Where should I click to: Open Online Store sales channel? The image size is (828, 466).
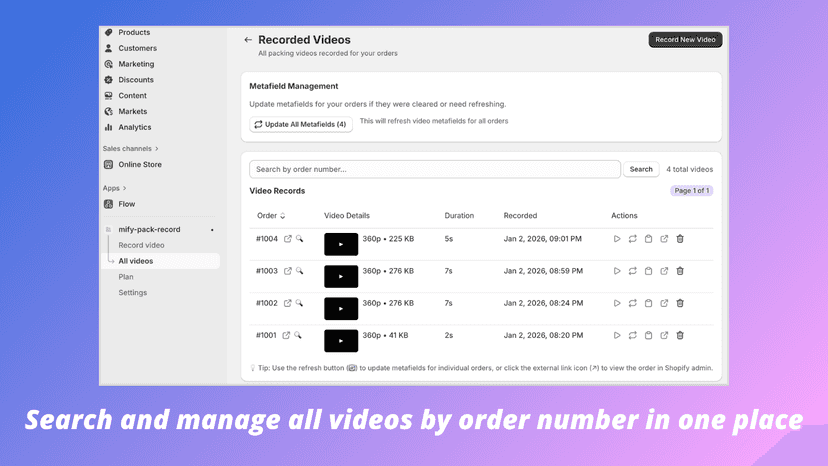[140, 164]
